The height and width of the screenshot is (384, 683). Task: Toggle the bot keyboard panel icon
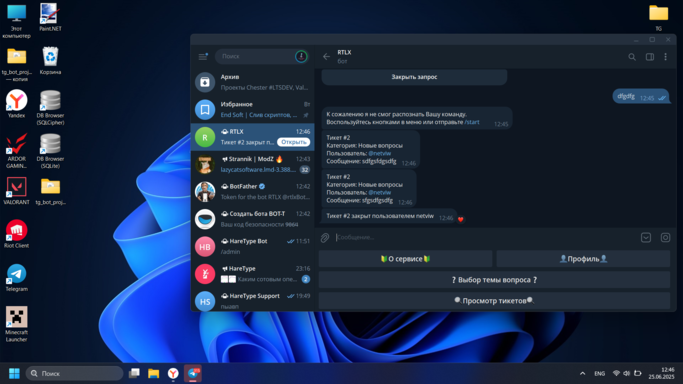click(646, 237)
